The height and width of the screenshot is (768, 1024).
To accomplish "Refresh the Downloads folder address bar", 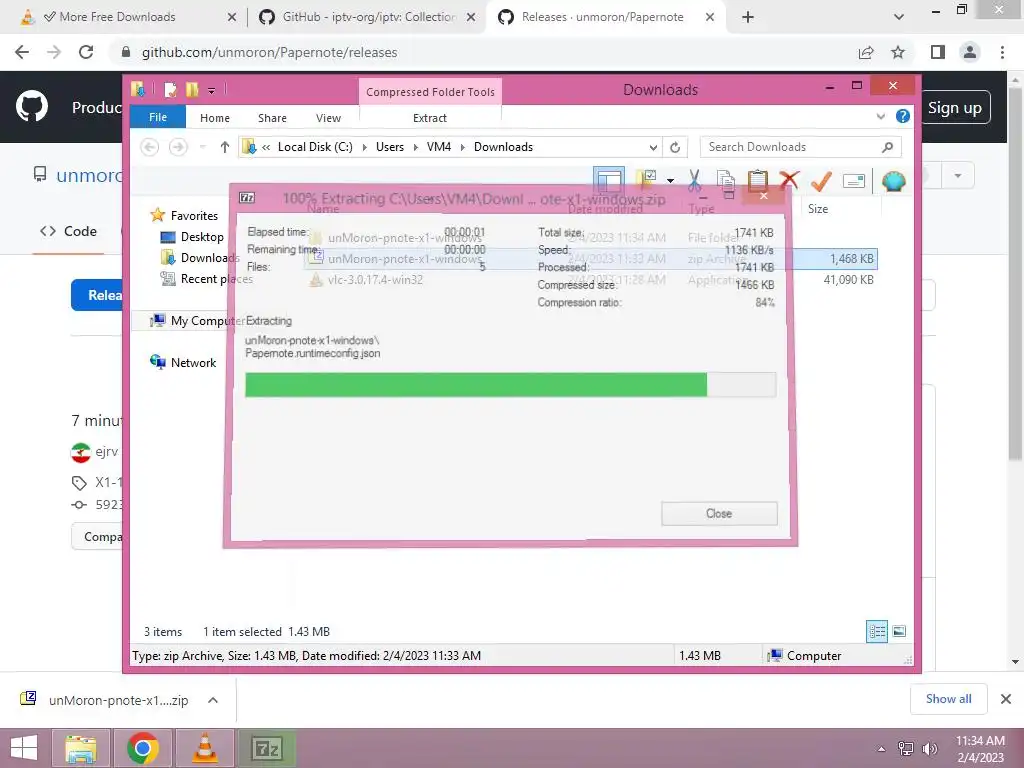I will tap(675, 147).
